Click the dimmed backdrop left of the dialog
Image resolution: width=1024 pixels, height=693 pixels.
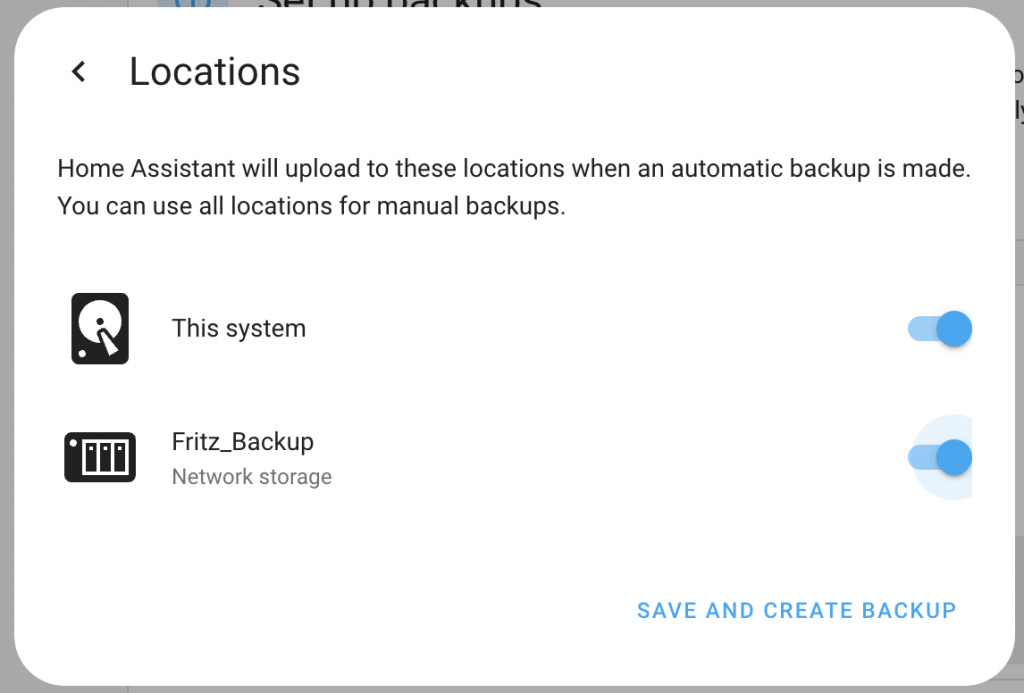point(5,350)
